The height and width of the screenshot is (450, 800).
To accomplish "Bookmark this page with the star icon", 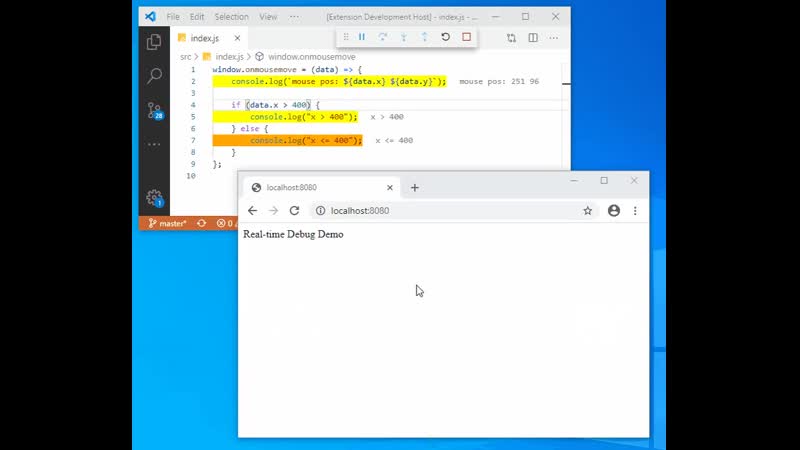I will (588, 211).
